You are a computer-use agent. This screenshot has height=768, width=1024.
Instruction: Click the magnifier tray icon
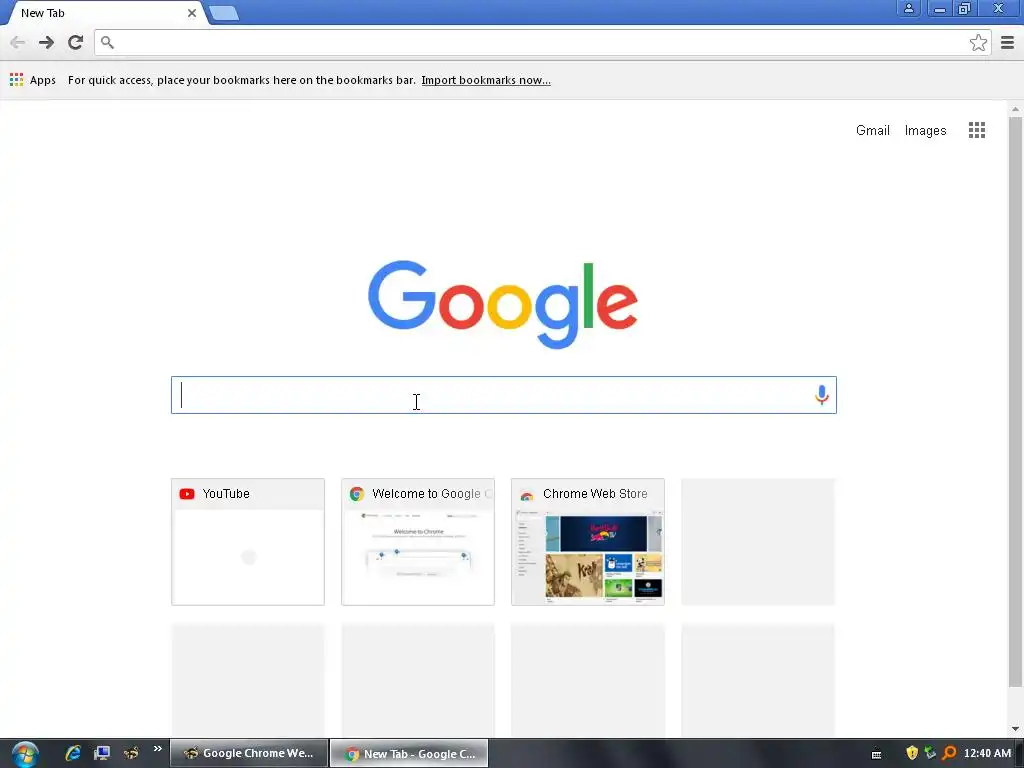click(x=949, y=753)
